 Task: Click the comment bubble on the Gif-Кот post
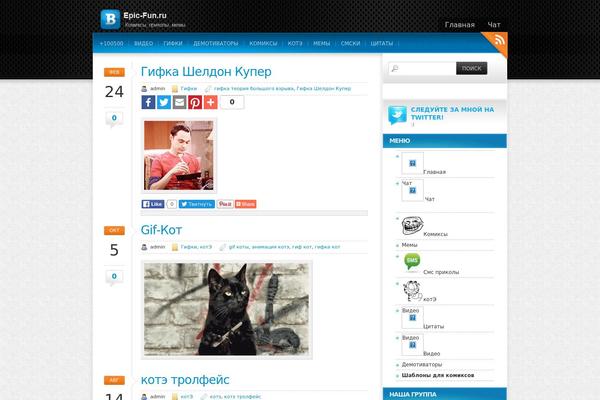tap(114, 278)
